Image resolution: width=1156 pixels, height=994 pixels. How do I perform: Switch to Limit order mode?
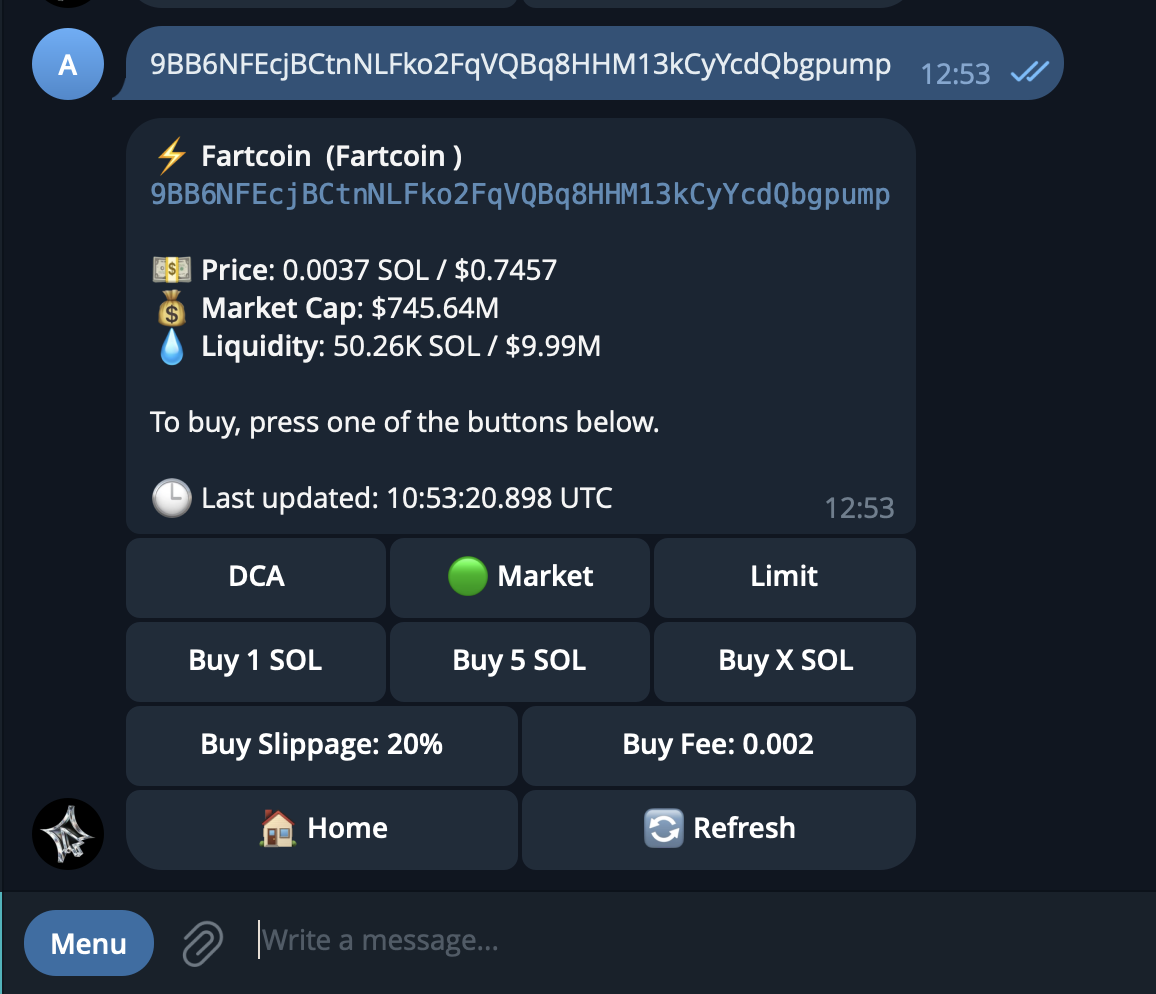tap(784, 577)
